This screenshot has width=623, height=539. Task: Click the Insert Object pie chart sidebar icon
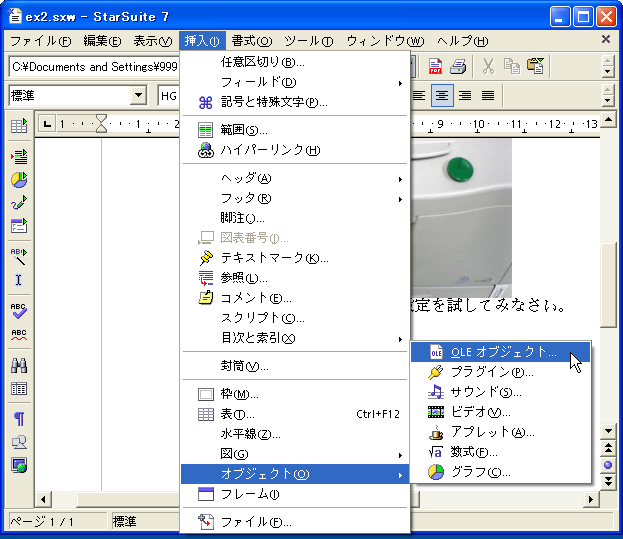(19, 180)
